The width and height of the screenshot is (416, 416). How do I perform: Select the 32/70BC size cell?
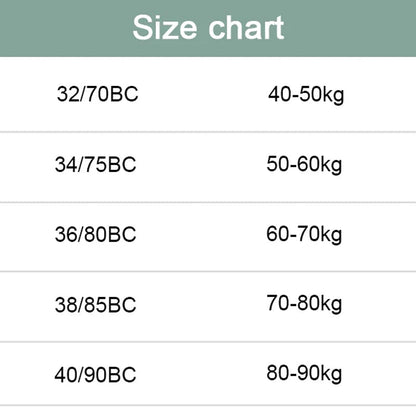click(97, 94)
